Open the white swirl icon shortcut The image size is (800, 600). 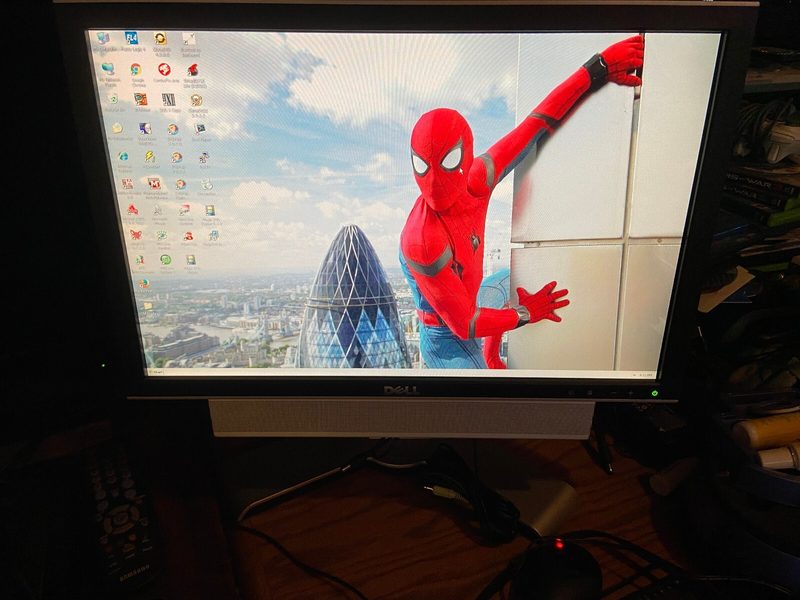point(206,184)
